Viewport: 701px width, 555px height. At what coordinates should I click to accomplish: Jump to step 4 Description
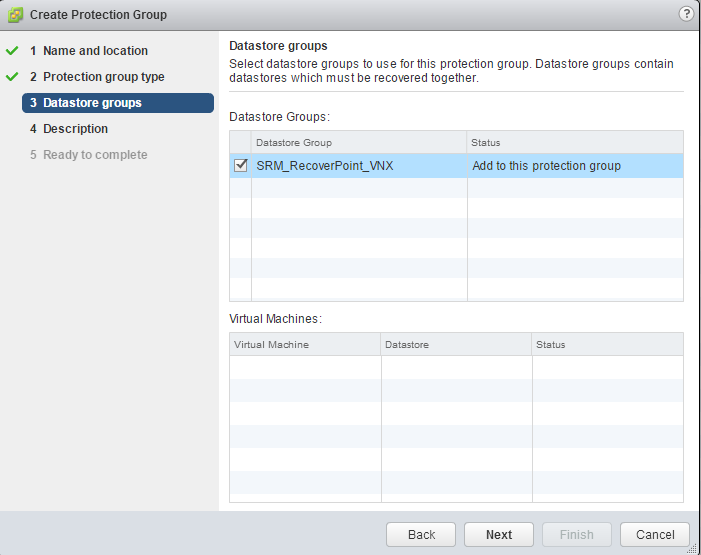tap(75, 129)
